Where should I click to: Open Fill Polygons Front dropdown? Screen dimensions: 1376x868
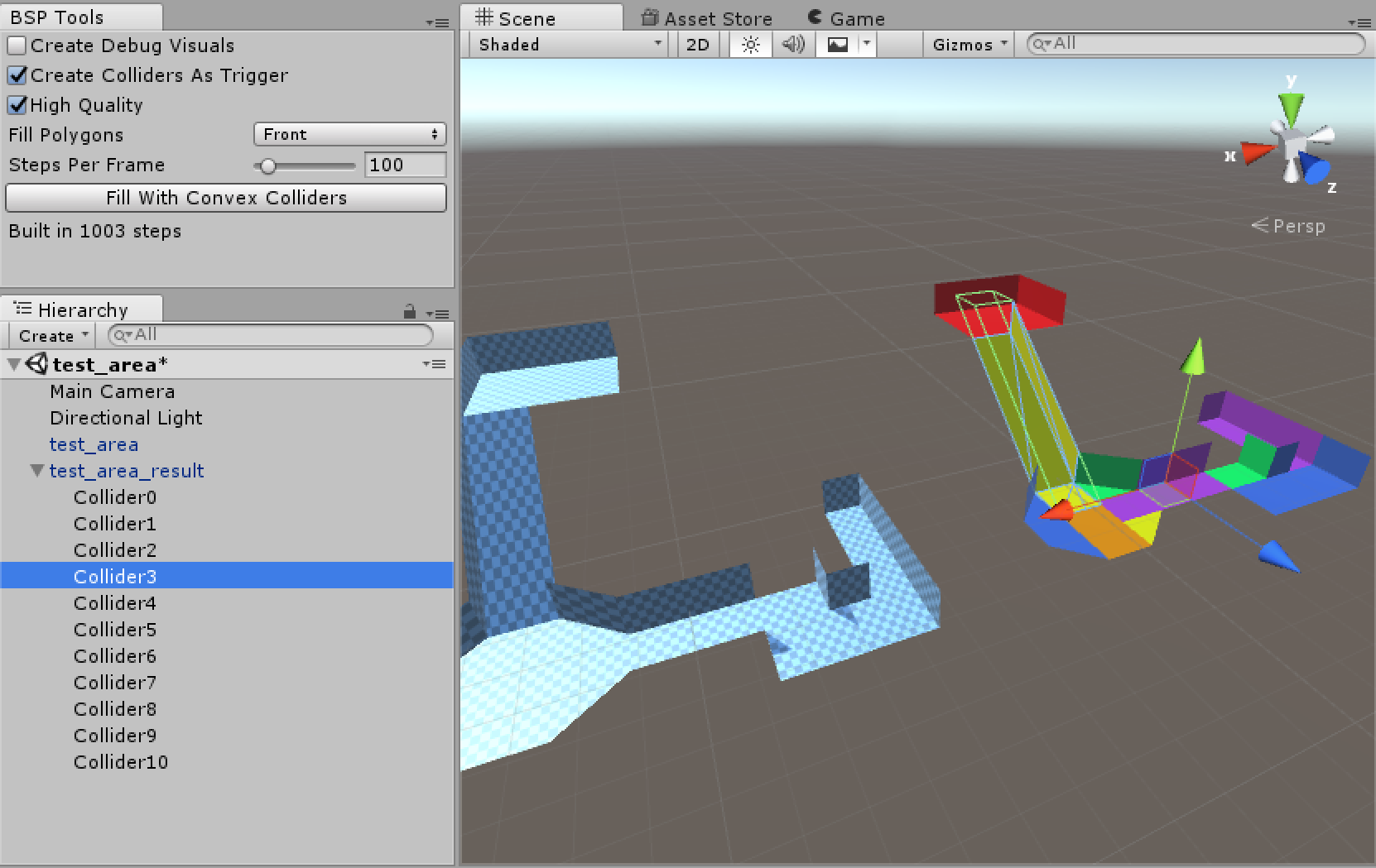tap(349, 134)
